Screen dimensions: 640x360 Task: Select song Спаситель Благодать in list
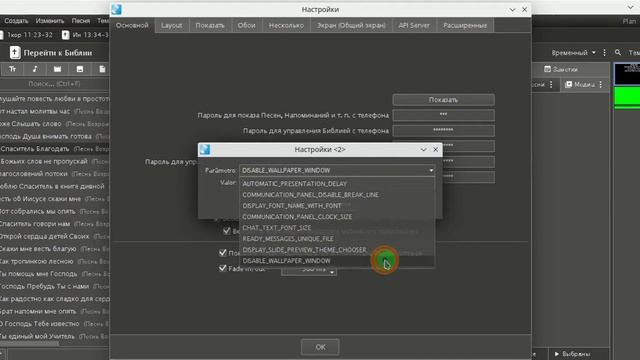click(x=55, y=149)
